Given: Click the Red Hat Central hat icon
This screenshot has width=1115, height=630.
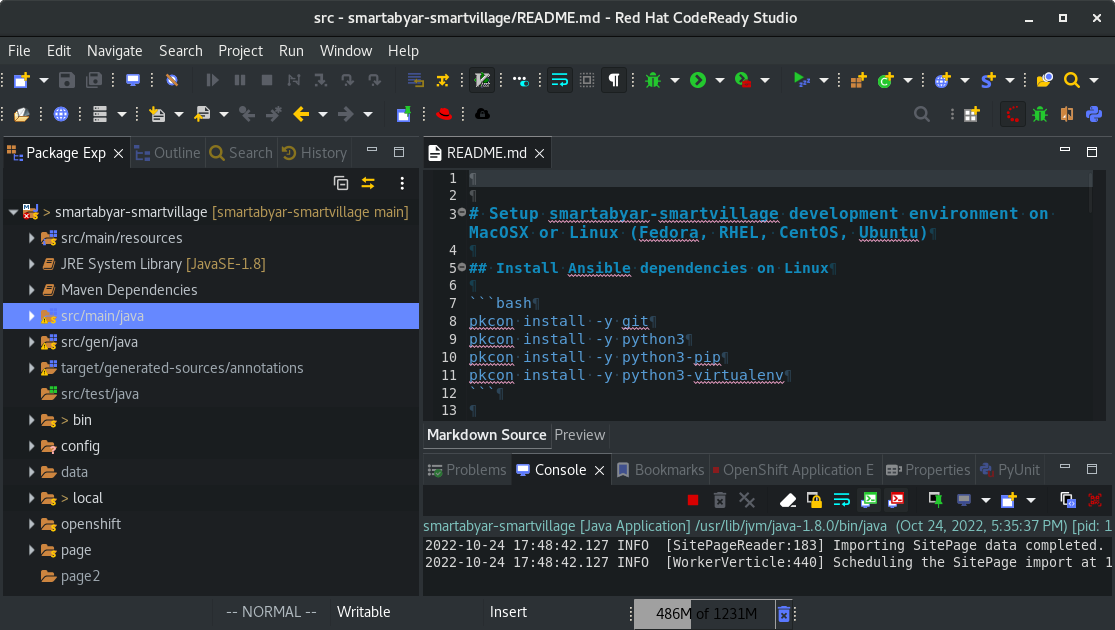Looking at the screenshot, I should 444,114.
